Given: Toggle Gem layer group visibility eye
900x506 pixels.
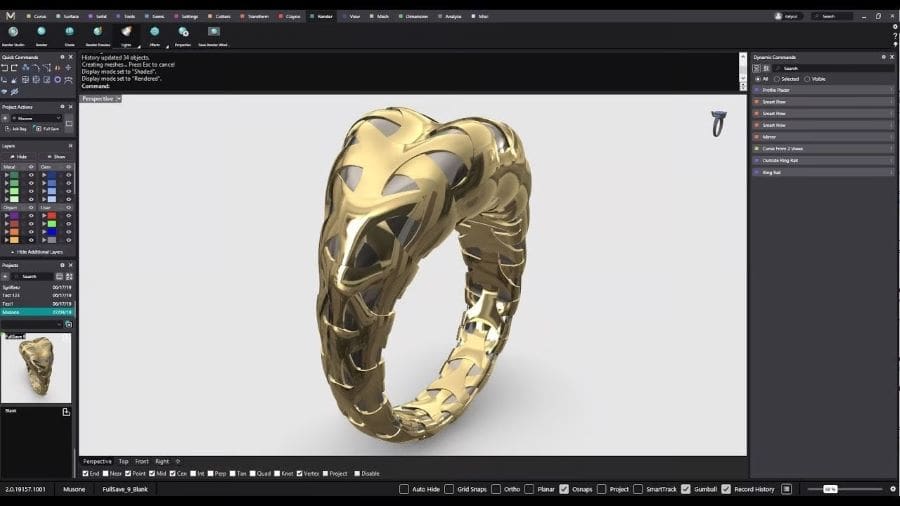Looking at the screenshot, I should pyautogui.click(x=68, y=167).
